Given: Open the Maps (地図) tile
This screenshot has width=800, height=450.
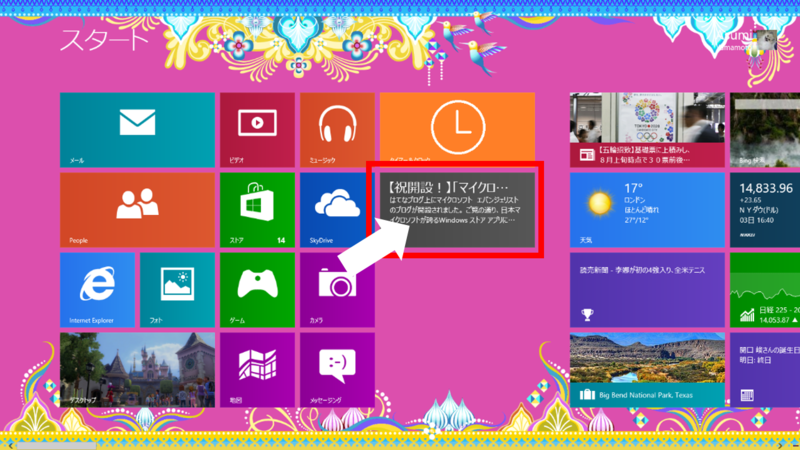Looking at the screenshot, I should 257,370.
